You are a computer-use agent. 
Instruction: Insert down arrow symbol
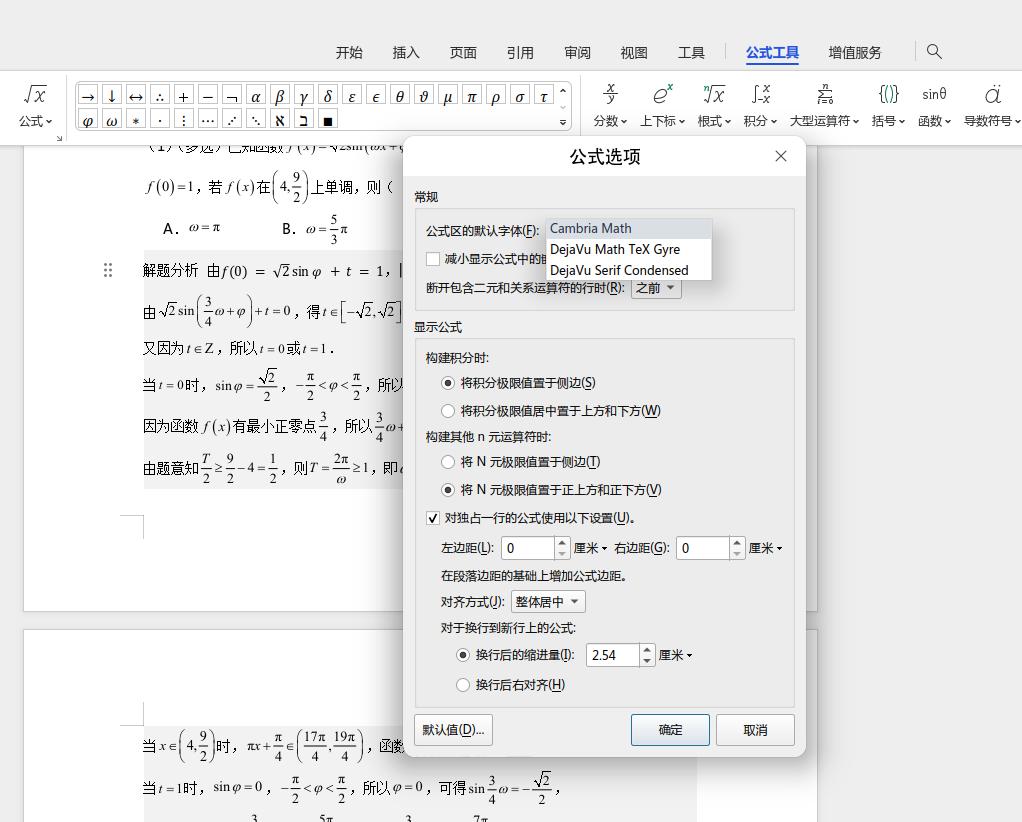click(112, 96)
